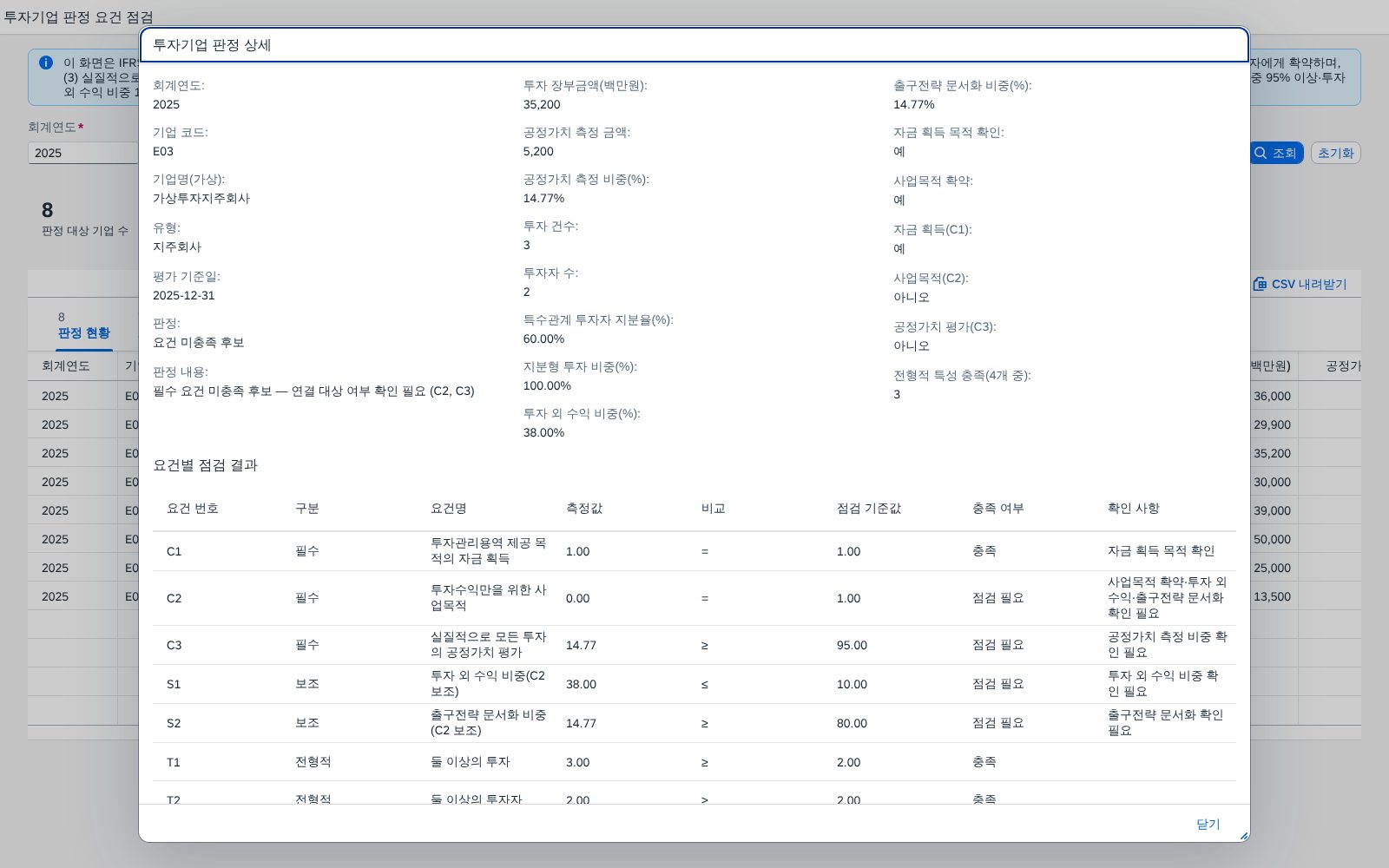Click the 점검 기준값 column header

point(869,508)
